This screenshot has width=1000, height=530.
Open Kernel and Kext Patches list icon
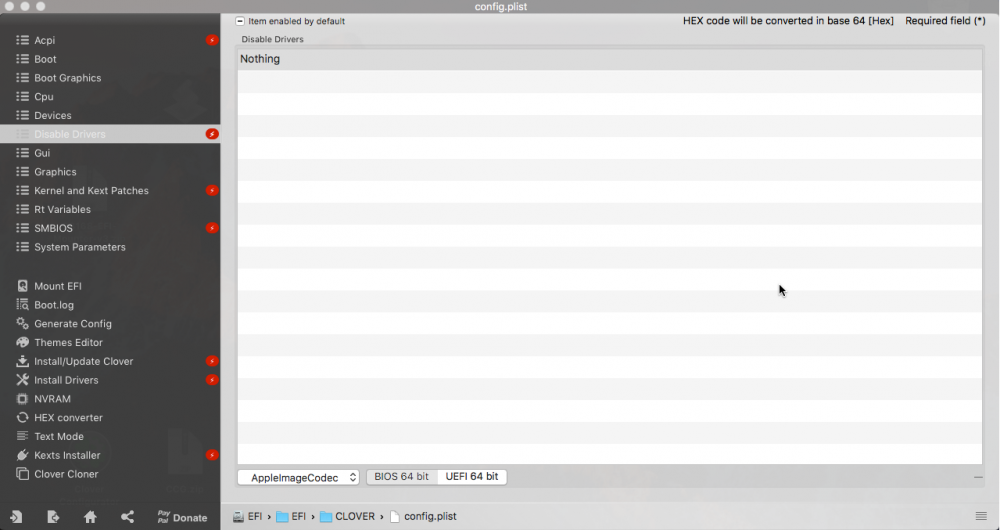point(22,190)
